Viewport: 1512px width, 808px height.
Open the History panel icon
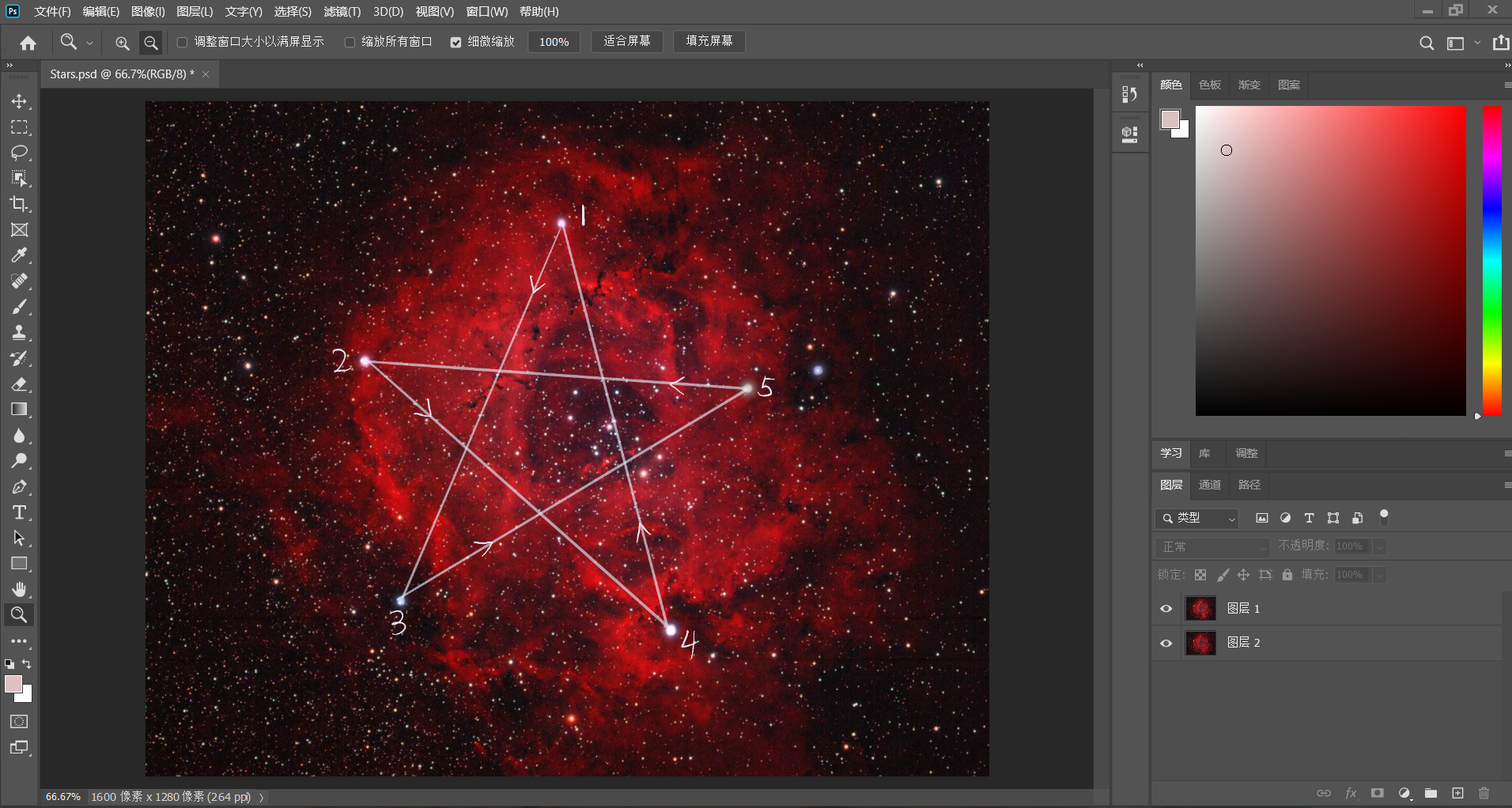click(1130, 95)
